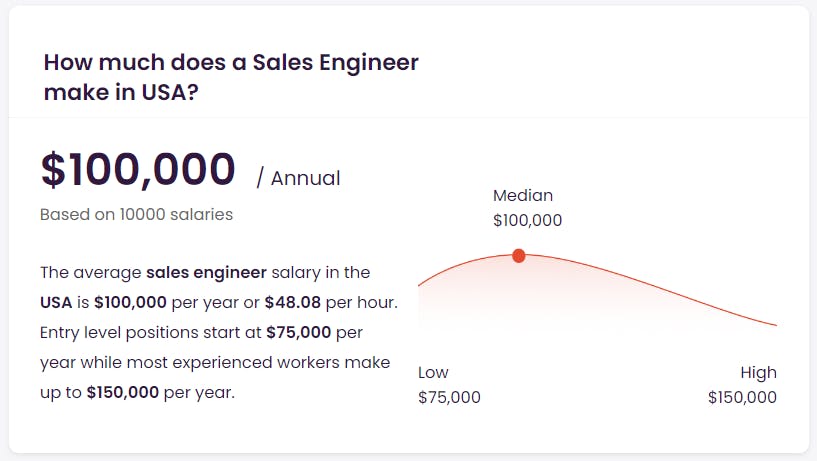The width and height of the screenshot is (817, 461).
Task: Click the Sales Engineer salary heading
Action: pyautogui.click(x=231, y=77)
